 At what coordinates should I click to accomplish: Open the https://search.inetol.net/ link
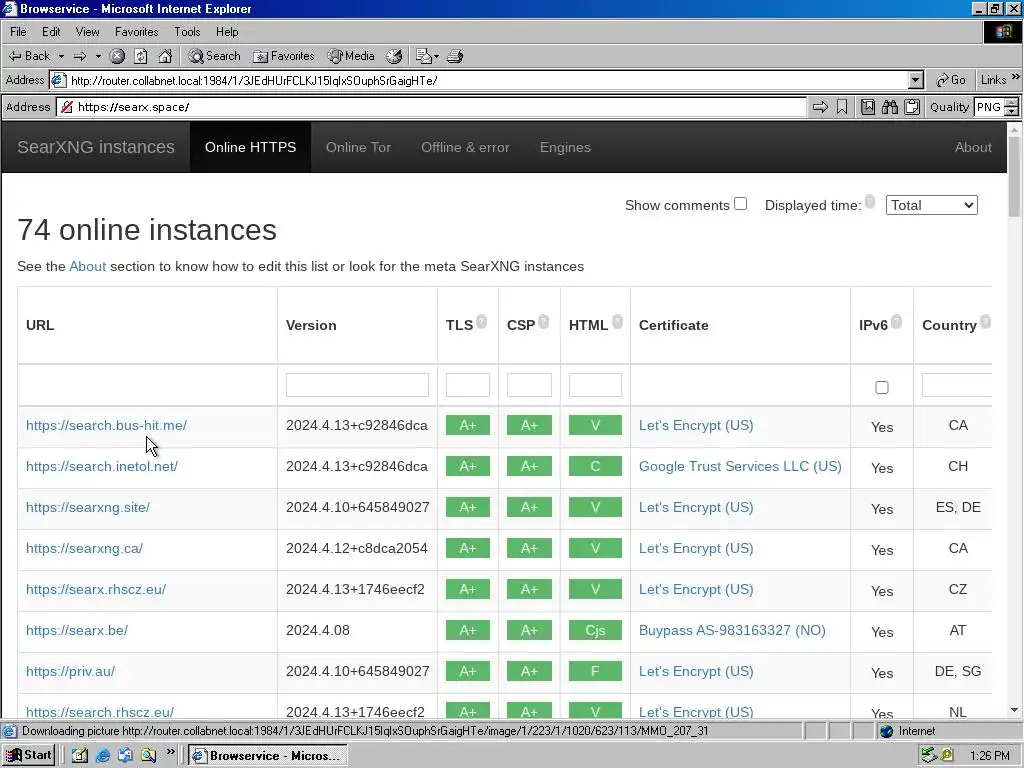pos(102,466)
